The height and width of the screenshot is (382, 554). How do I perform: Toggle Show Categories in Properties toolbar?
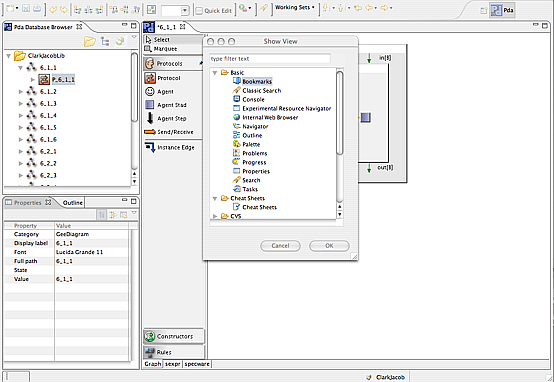(102, 214)
